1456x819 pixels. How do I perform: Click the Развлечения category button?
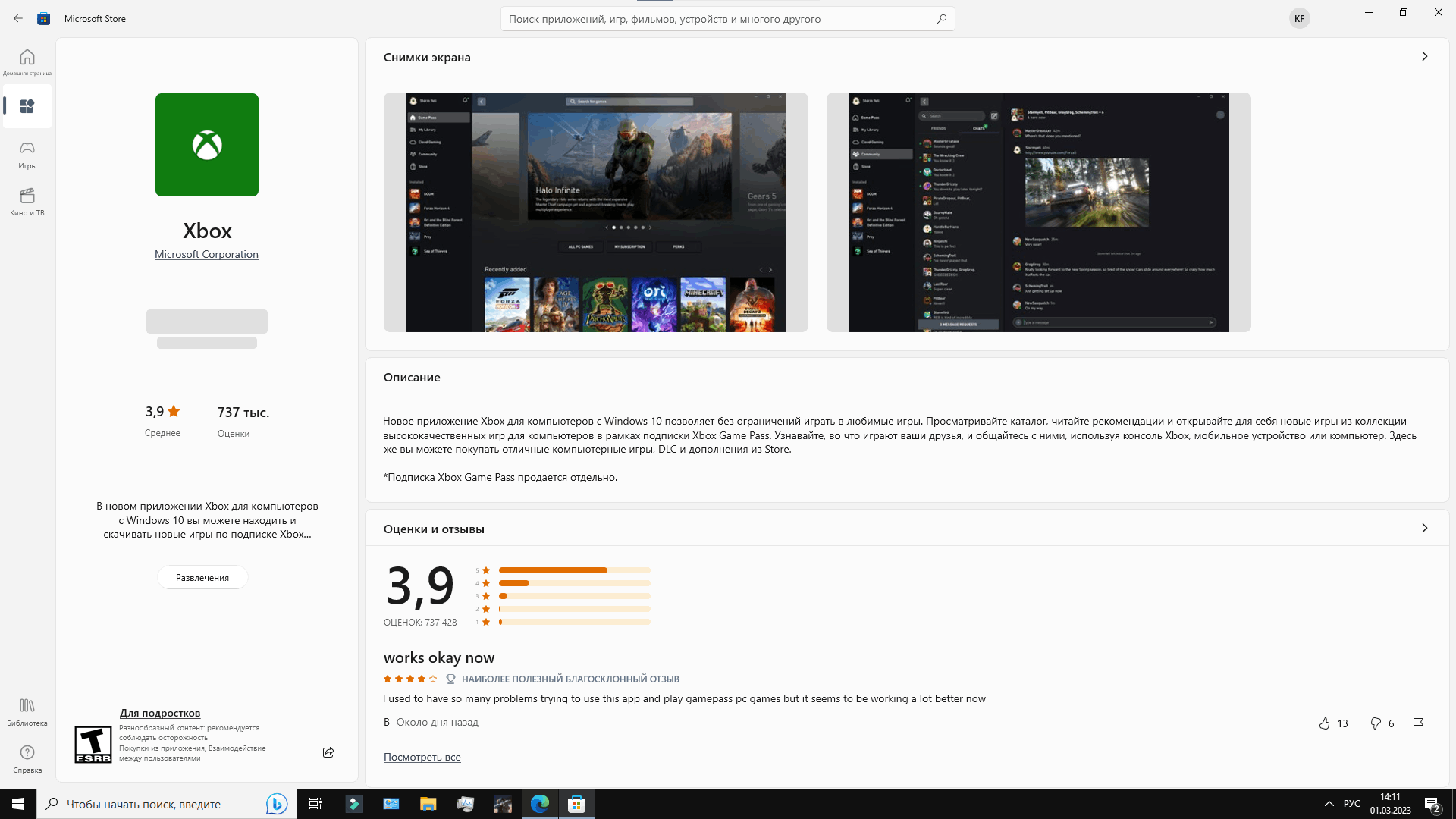tap(202, 577)
